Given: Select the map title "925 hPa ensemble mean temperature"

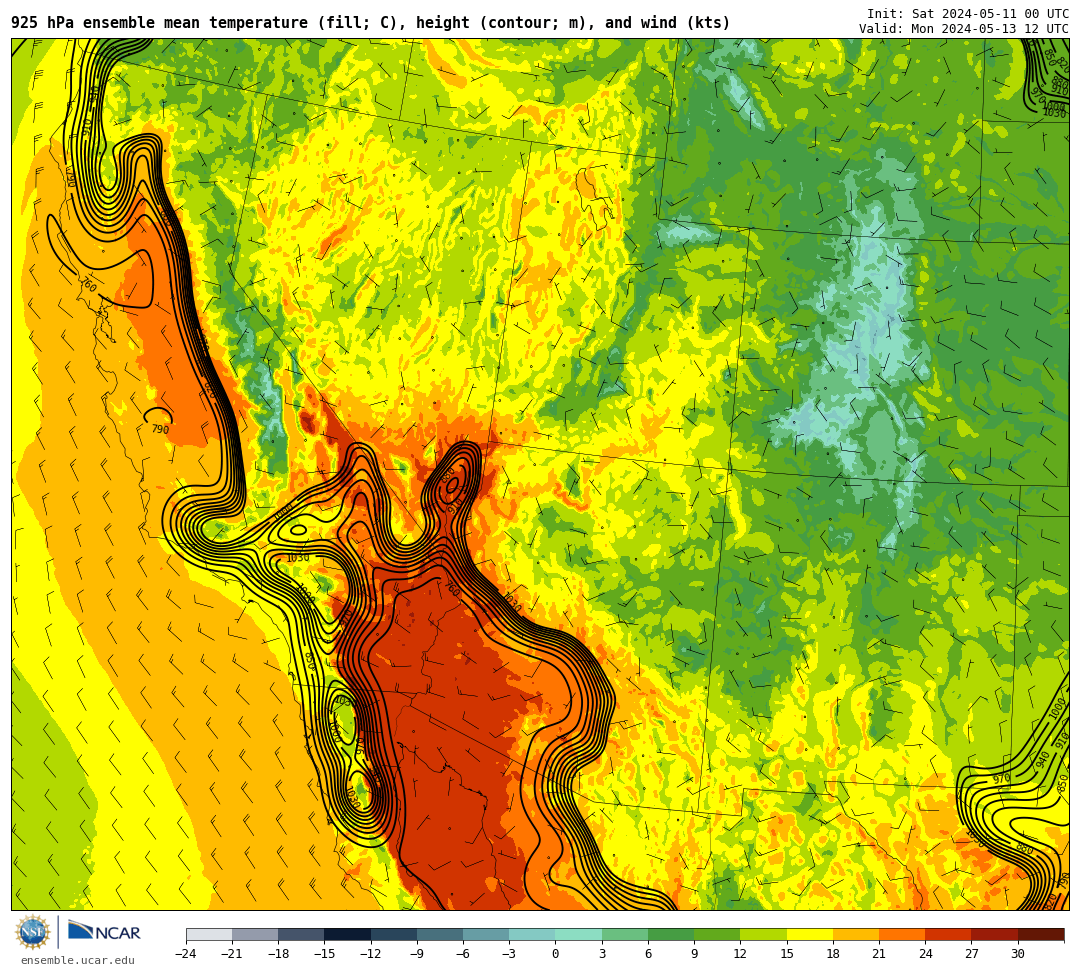Looking at the screenshot, I should (x=161, y=23).
